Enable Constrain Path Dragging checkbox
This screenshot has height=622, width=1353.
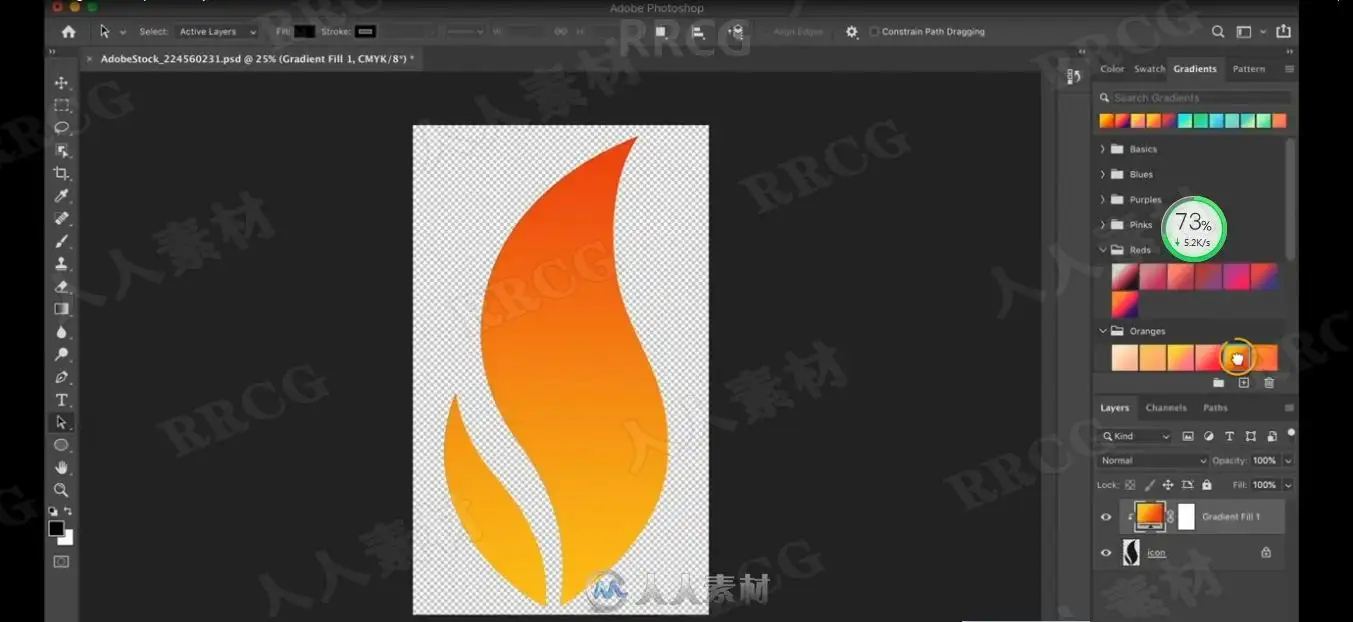pos(874,32)
